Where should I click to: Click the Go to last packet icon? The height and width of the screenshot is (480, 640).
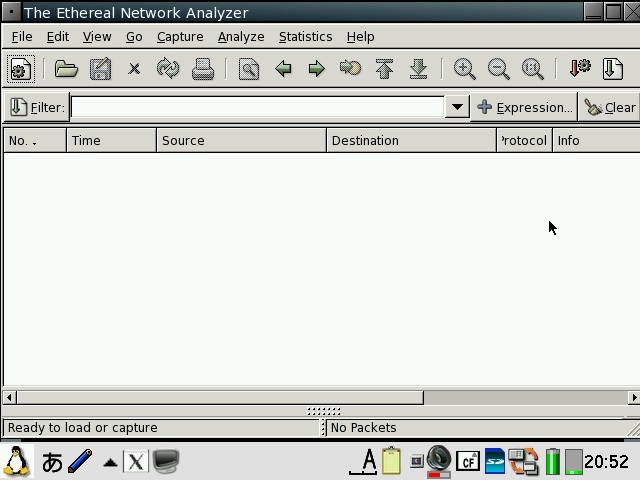pos(419,69)
